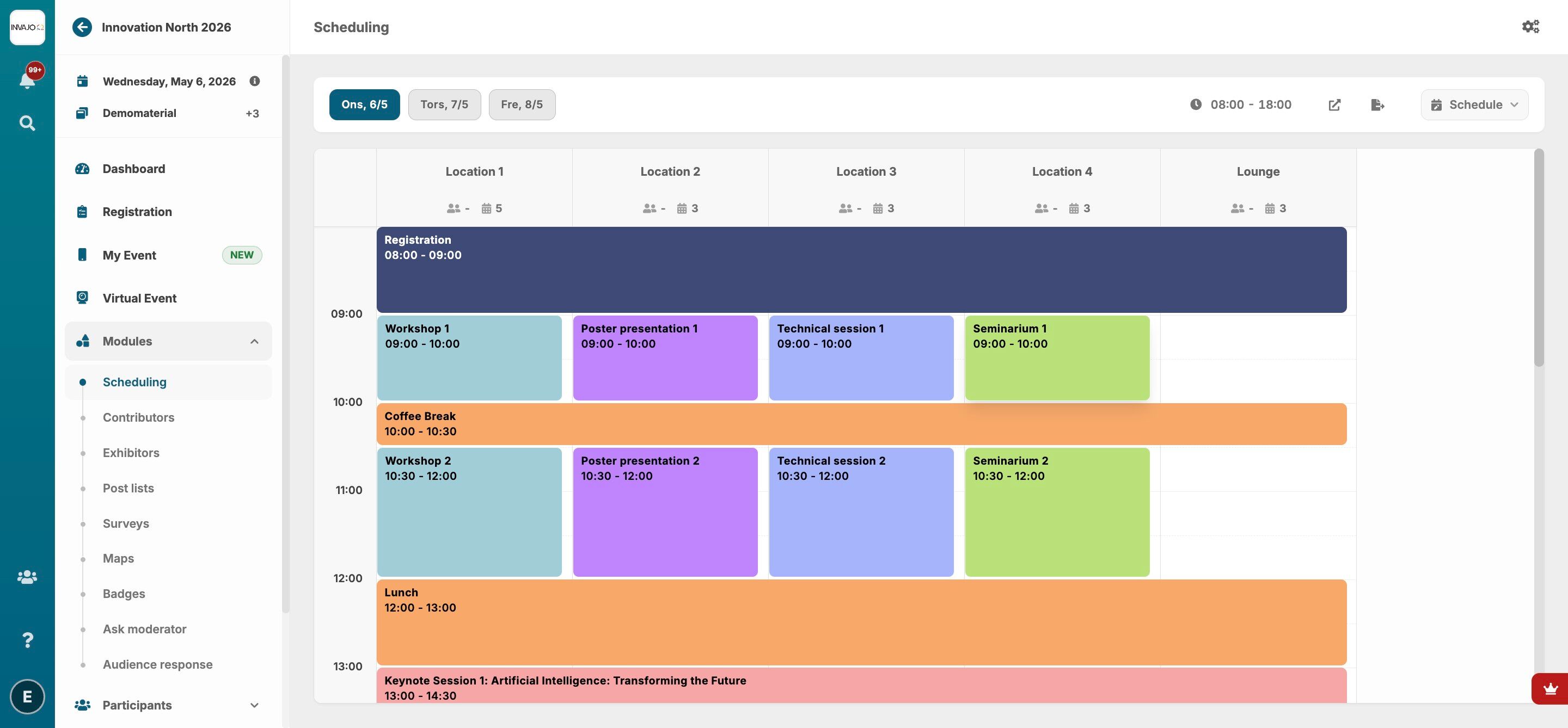Click the info icon next to event date
This screenshot has height=728, width=1568.
[254, 81]
